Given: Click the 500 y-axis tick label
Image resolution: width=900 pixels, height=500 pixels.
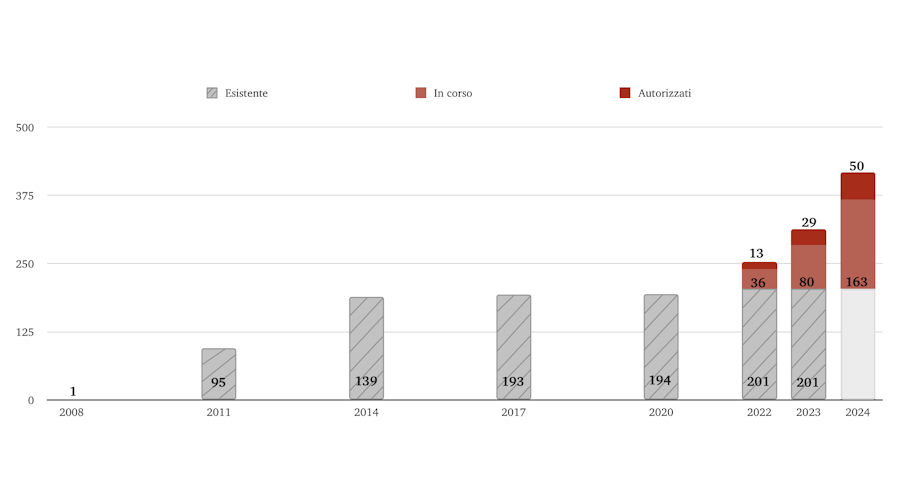Looking at the screenshot, I should [x=25, y=127].
